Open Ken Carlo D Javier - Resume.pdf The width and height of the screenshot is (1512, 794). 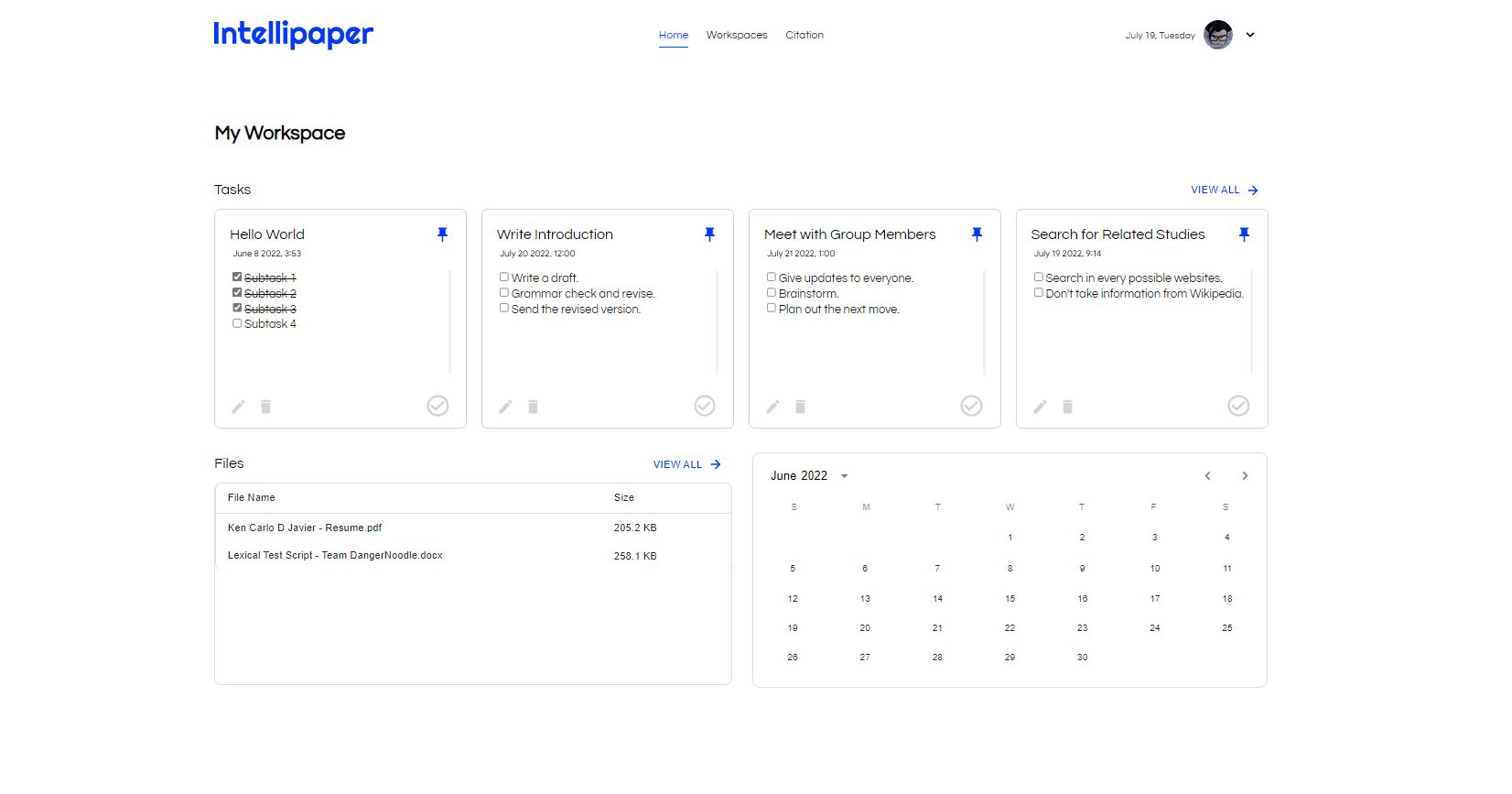[305, 528]
